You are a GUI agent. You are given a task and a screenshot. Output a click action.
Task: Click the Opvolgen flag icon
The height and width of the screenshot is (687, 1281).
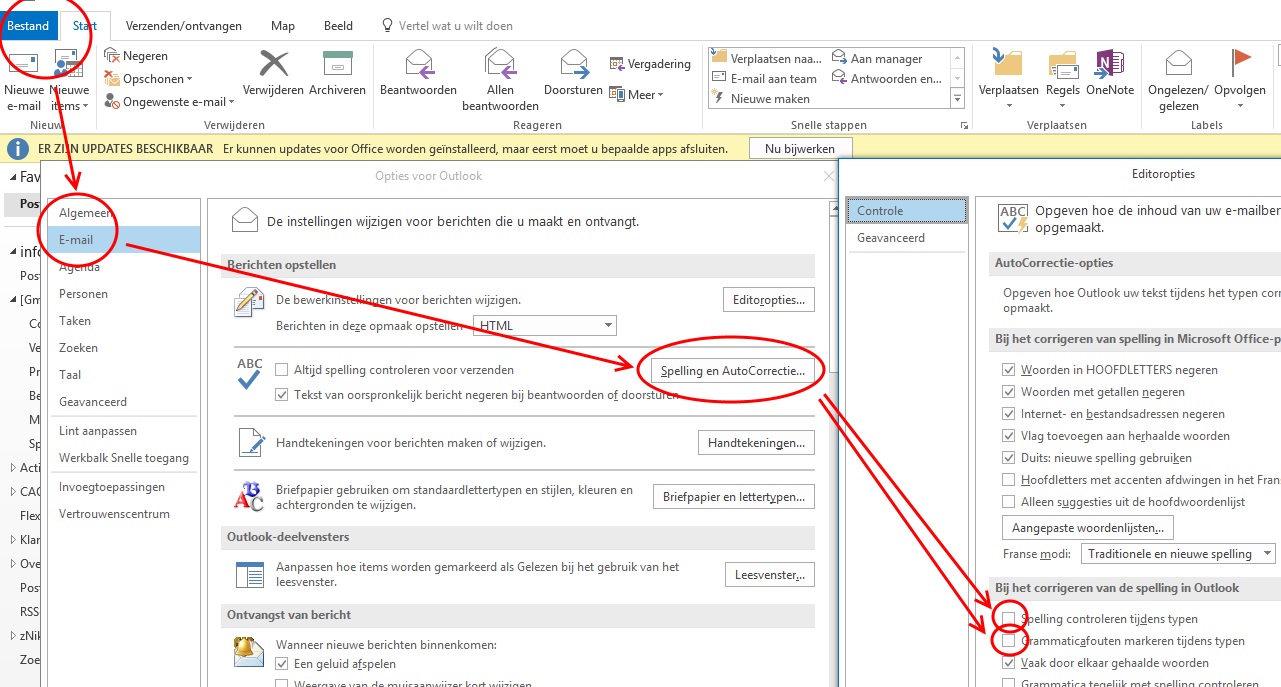(1240, 64)
